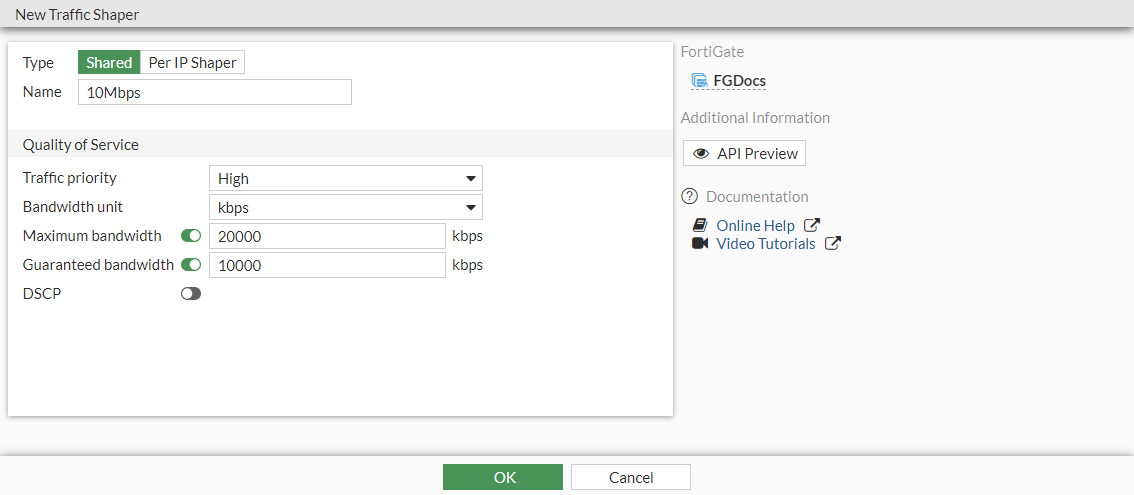
Task: Enable the DSCP toggle
Action: [x=191, y=294]
